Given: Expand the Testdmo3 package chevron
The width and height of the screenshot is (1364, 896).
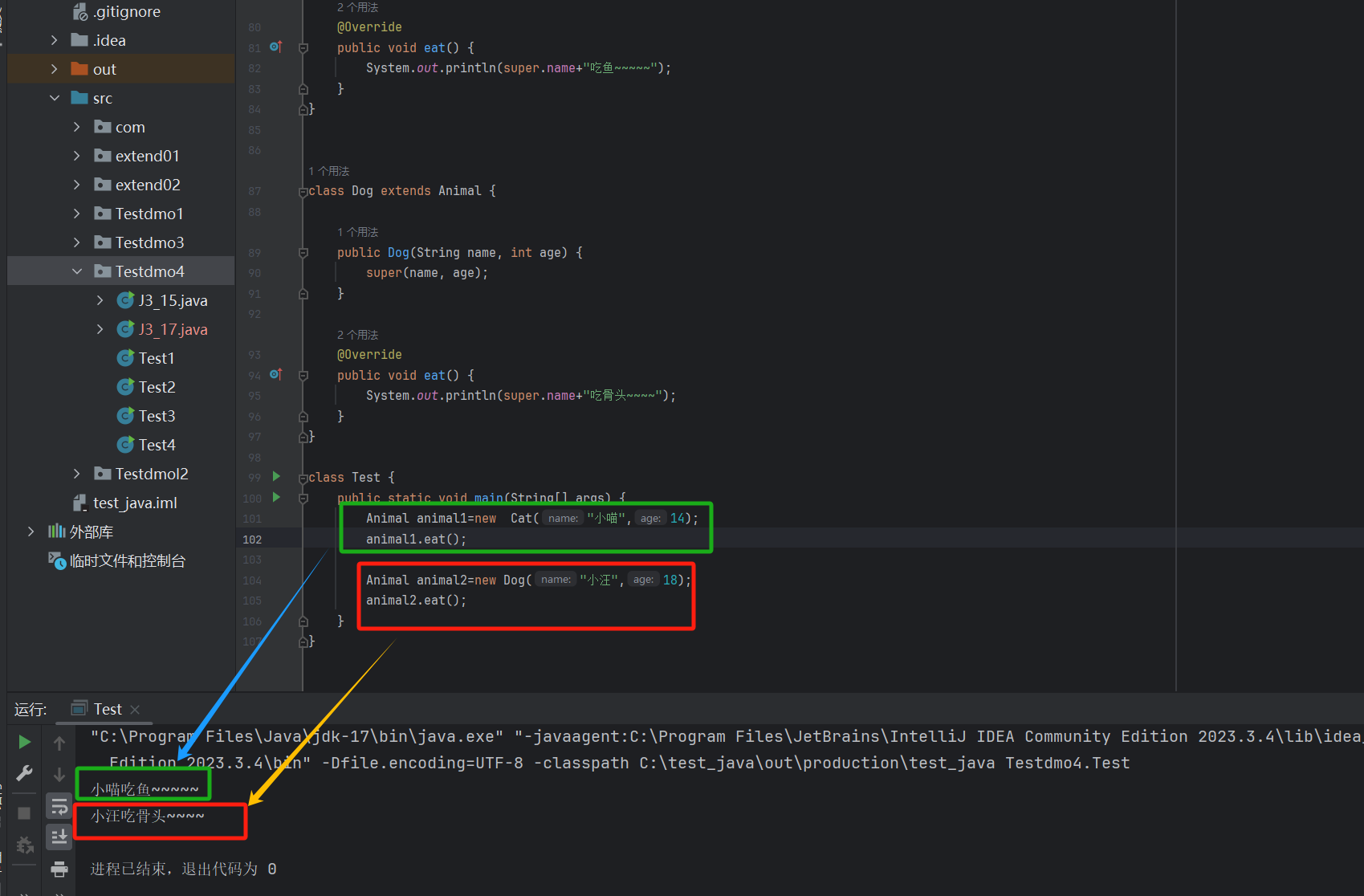Looking at the screenshot, I should click(76, 242).
